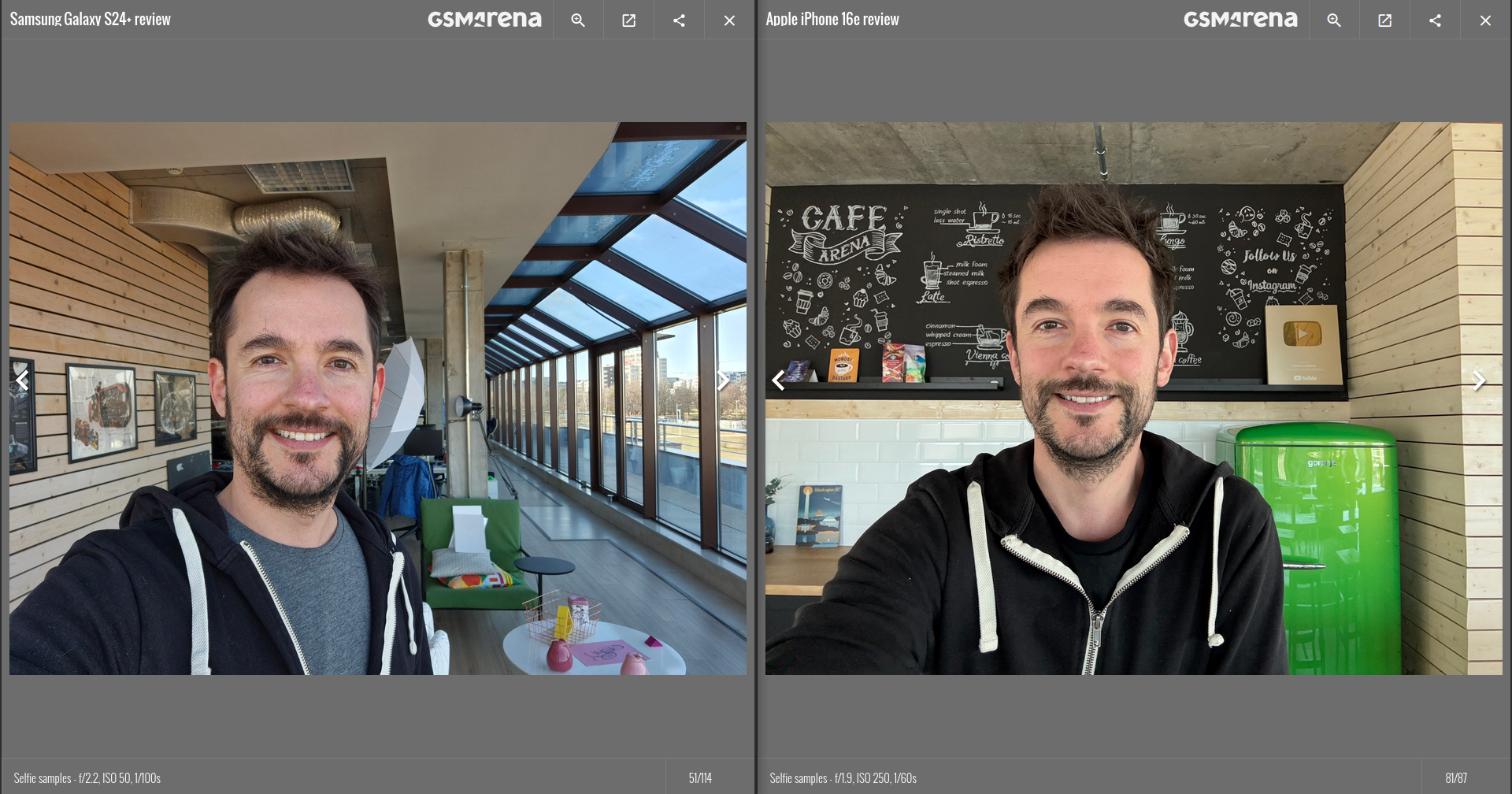Go to previous photo in iPhone viewer
Viewport: 1512px width, 794px height.
tap(778, 381)
